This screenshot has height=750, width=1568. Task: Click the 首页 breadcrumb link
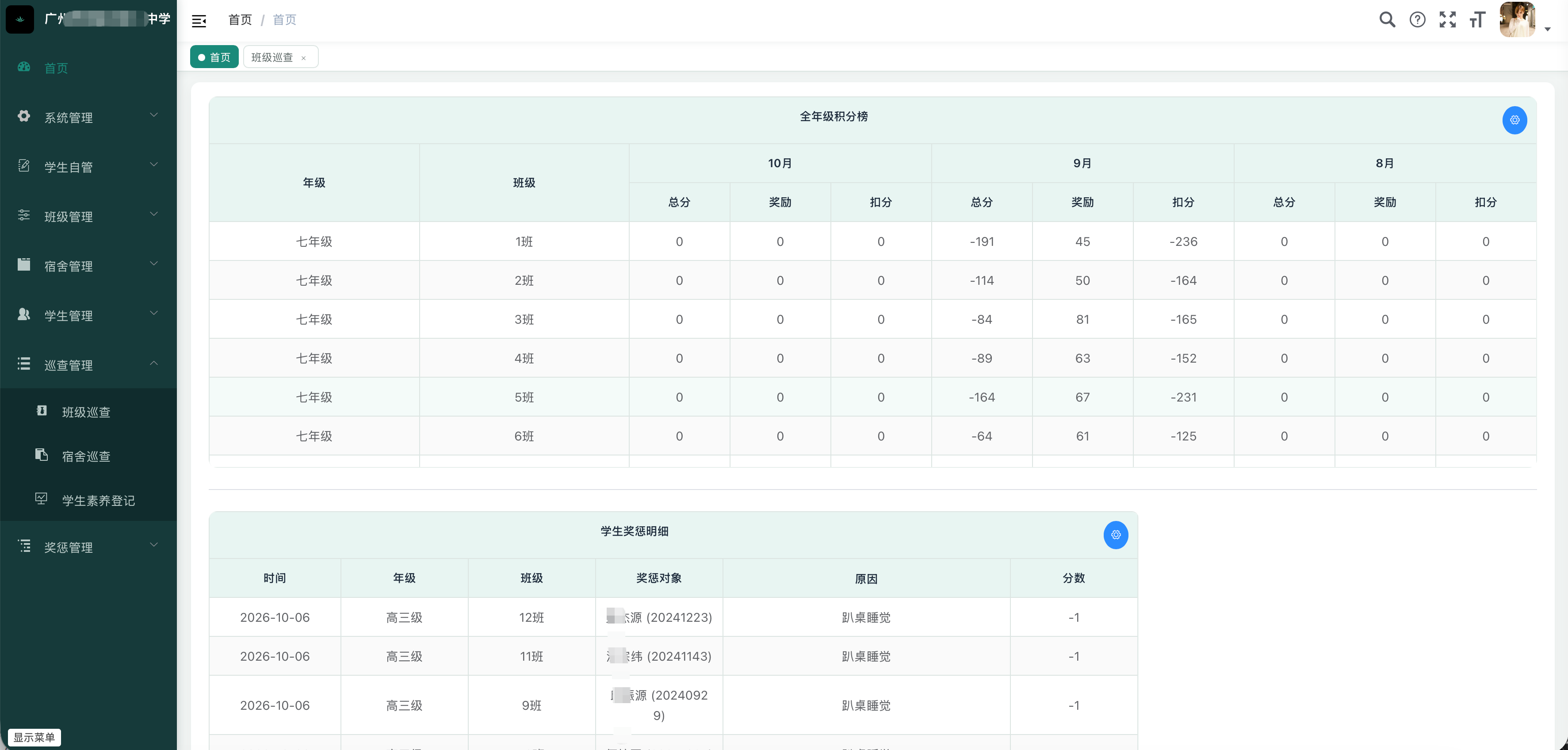pyautogui.click(x=240, y=19)
